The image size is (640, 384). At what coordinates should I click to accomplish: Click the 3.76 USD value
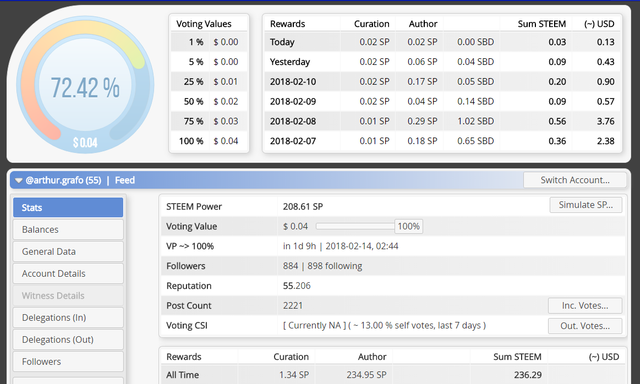click(606, 121)
